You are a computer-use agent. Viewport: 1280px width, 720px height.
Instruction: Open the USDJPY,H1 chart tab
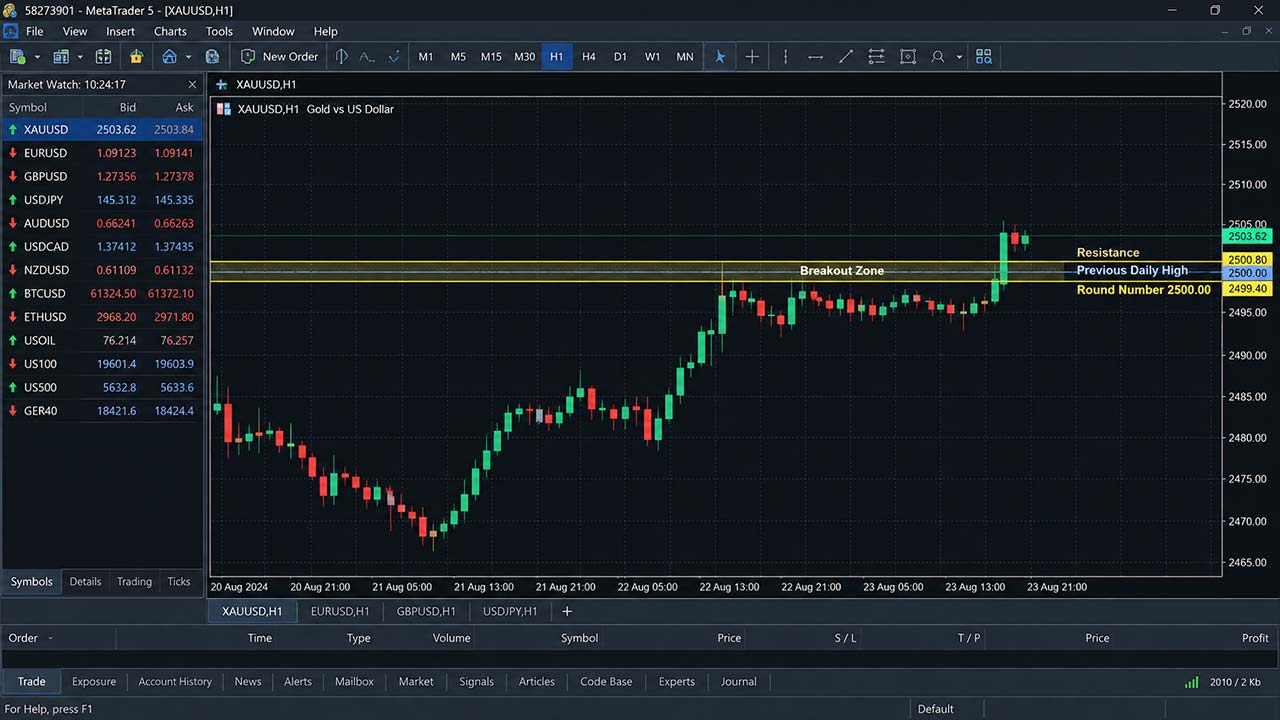point(510,611)
